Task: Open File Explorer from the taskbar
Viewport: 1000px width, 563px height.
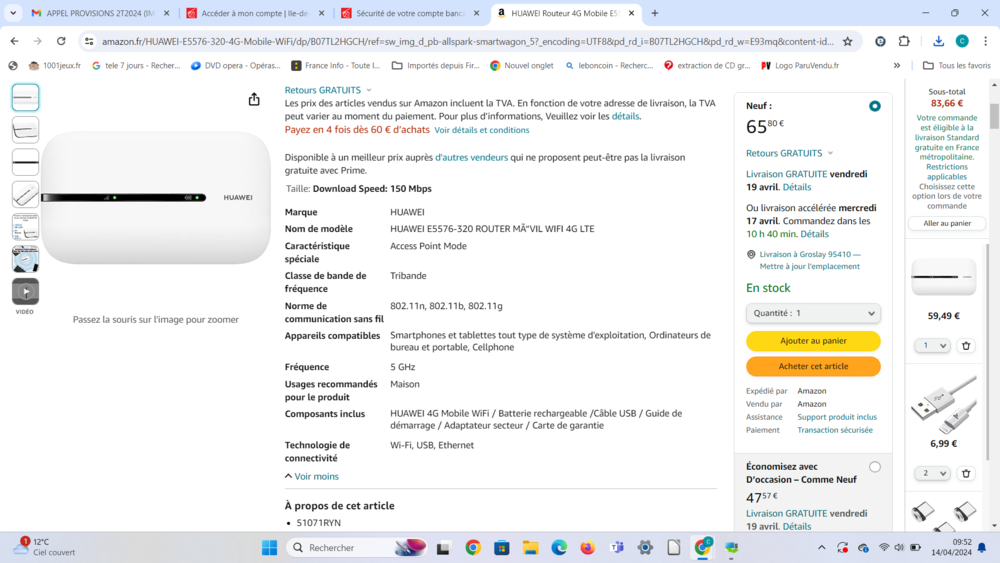Action: coord(530,548)
